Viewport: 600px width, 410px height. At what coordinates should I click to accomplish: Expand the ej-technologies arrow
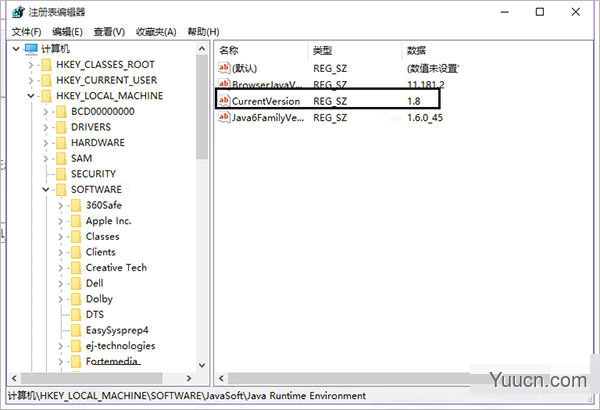coord(60,346)
